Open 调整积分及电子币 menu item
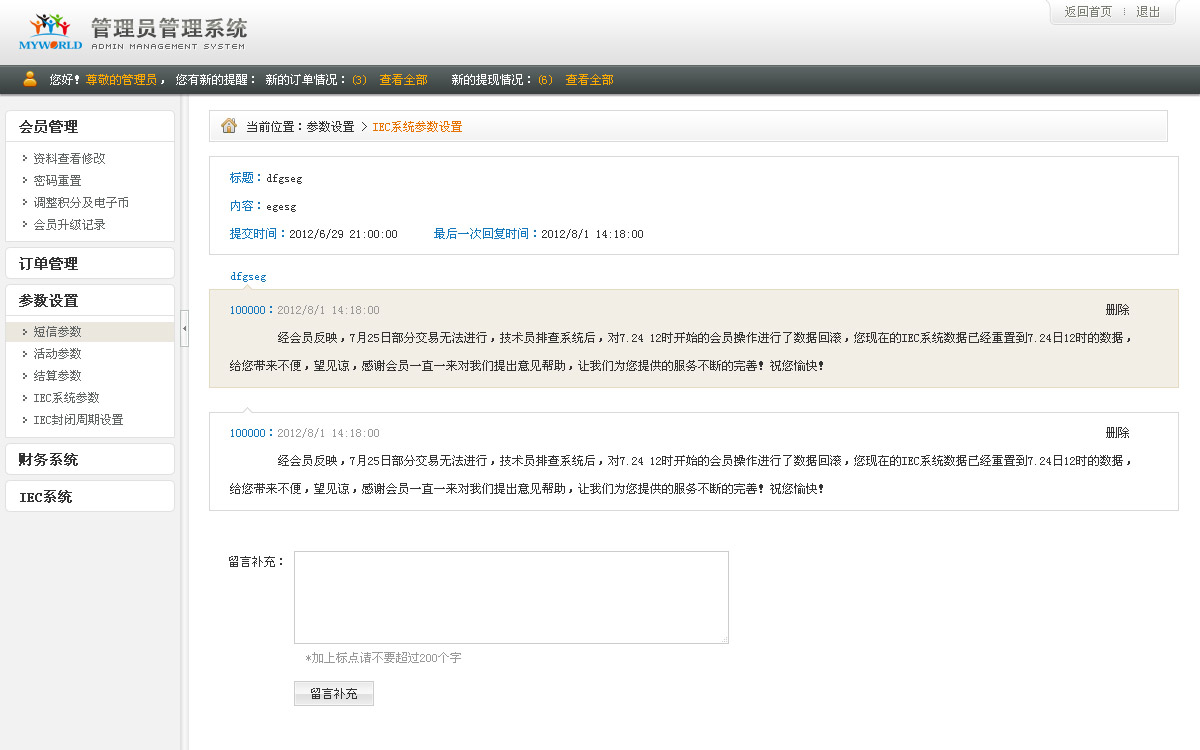The height and width of the screenshot is (750, 1200). 81,202
